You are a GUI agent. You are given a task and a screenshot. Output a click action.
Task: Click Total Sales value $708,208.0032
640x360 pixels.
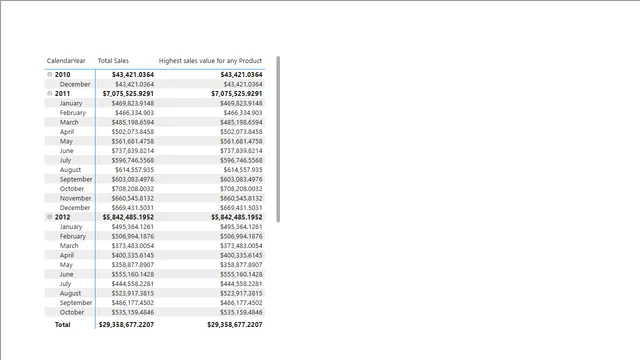coord(133,189)
